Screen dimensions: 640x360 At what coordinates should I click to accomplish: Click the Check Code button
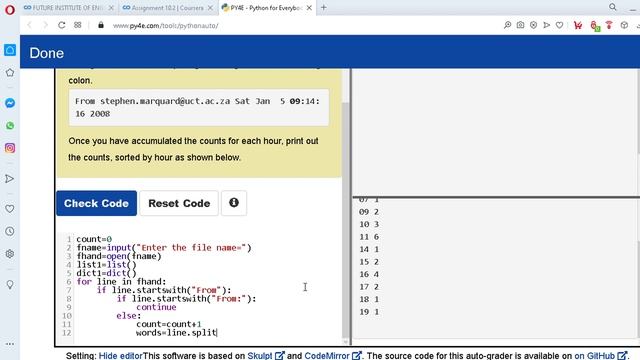point(96,203)
